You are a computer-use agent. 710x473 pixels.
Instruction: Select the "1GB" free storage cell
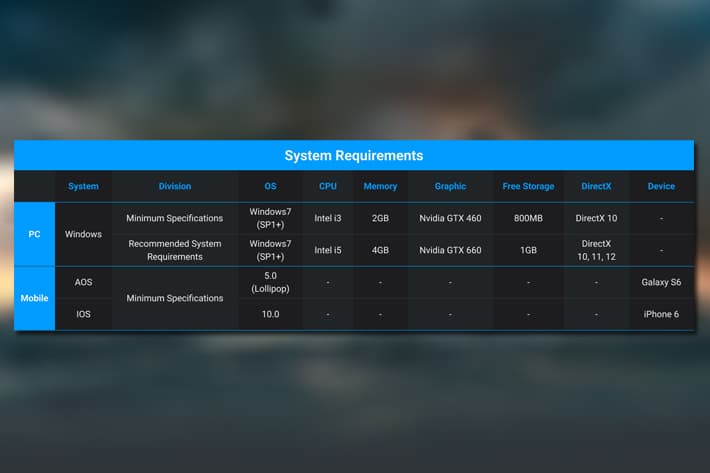pos(528,250)
